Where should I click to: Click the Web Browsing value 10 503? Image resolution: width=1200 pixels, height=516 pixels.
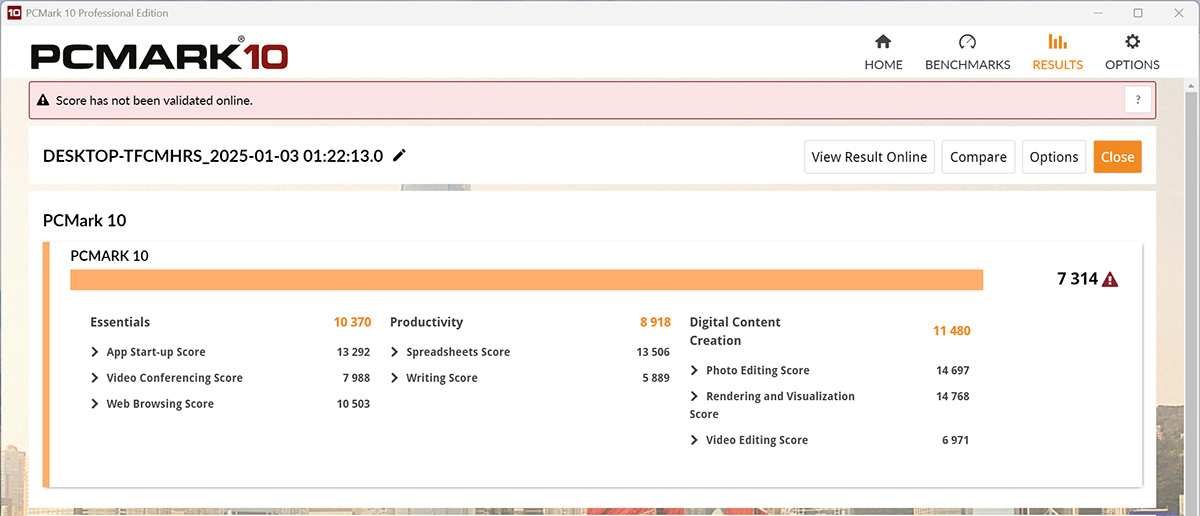click(353, 404)
